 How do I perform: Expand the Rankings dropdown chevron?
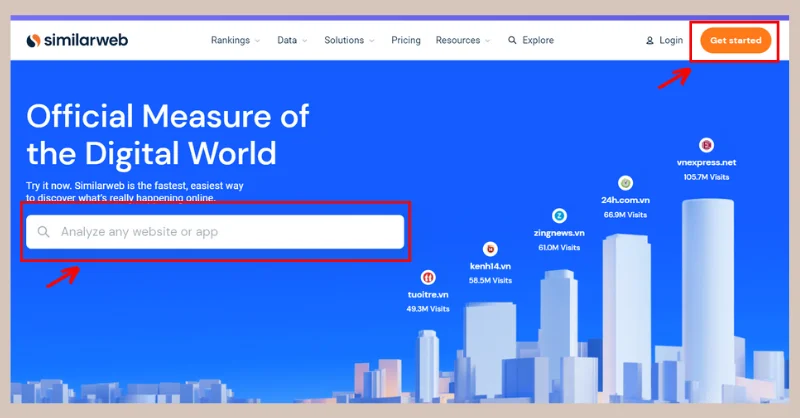pos(257,41)
